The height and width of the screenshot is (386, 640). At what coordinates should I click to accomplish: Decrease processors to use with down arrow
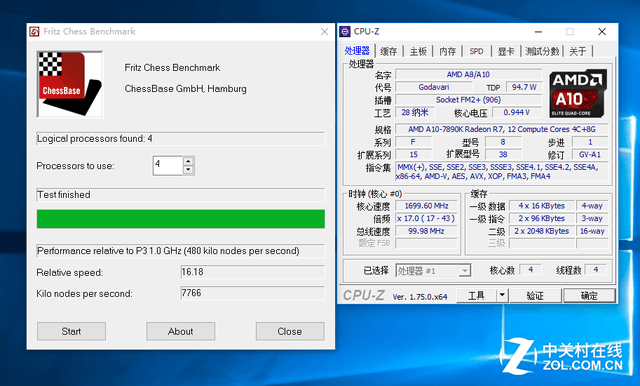[x=188, y=170]
